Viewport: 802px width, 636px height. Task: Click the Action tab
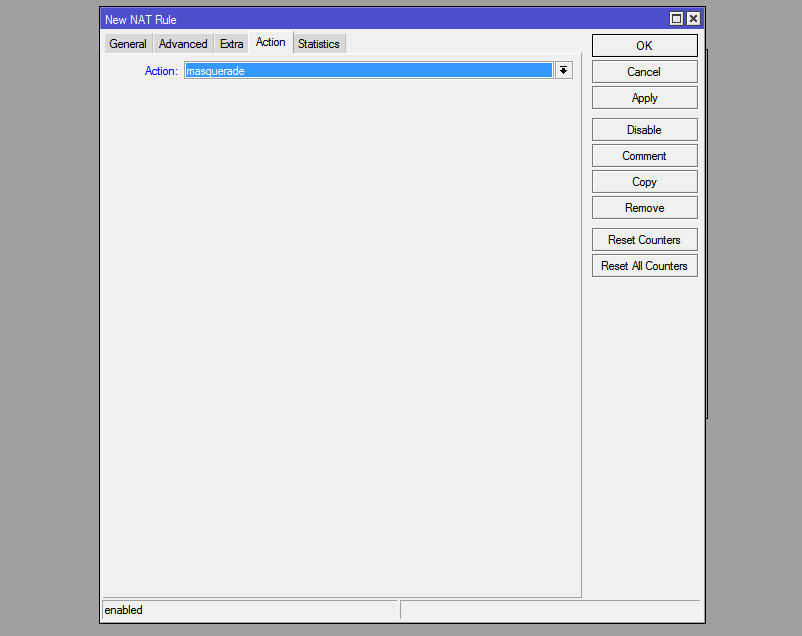click(x=270, y=42)
